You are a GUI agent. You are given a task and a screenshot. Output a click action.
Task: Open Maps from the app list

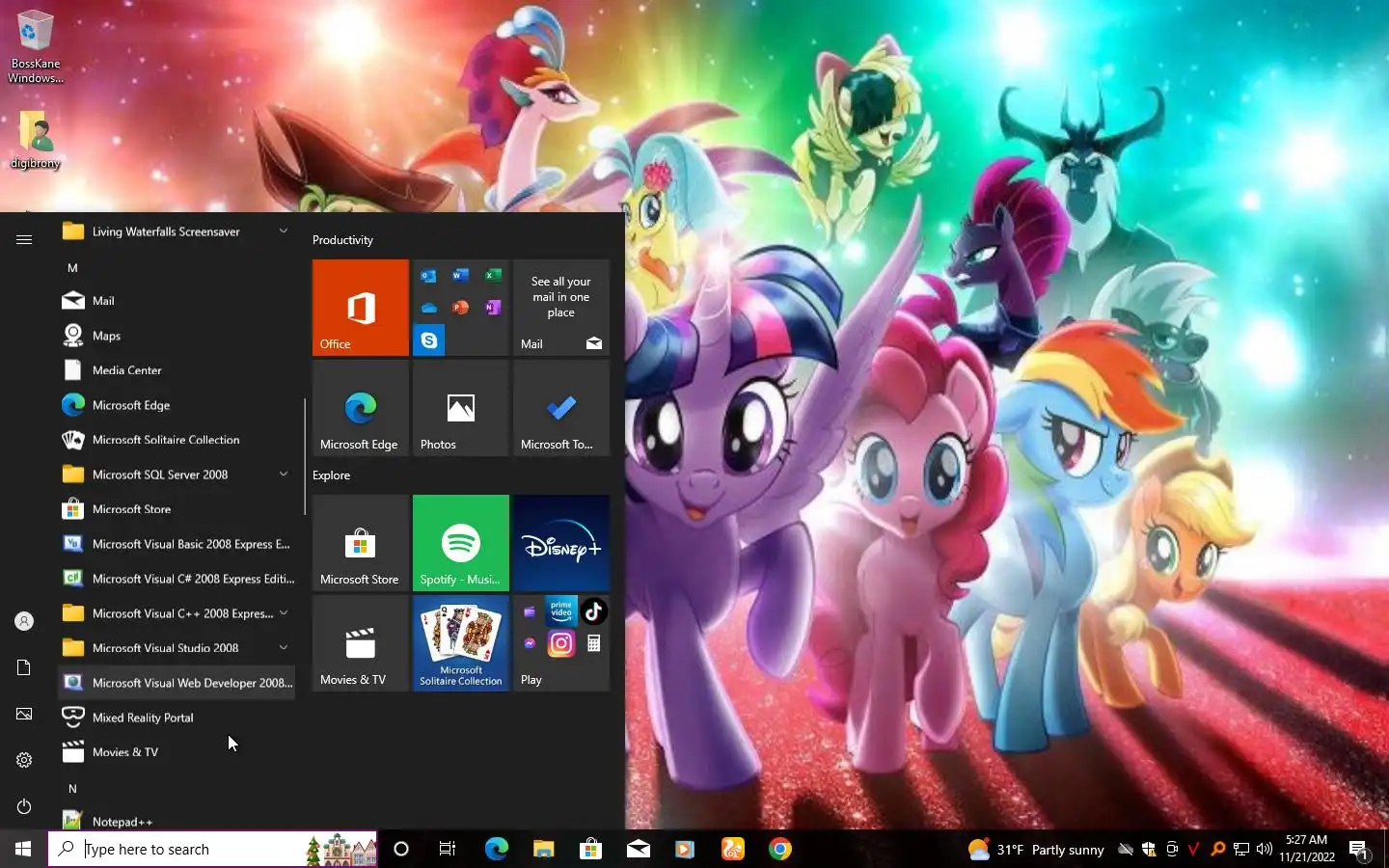(177, 336)
